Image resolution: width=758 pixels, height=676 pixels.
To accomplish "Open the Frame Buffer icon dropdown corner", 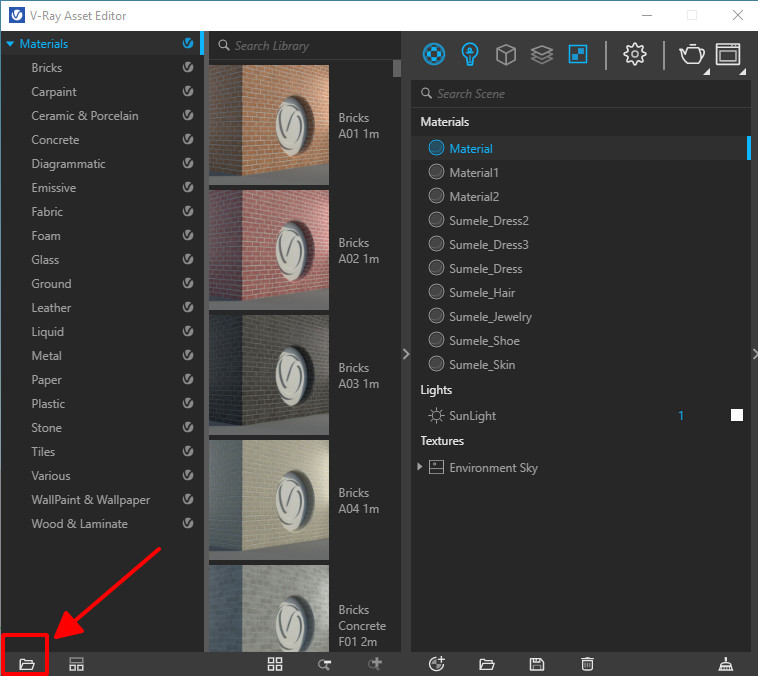I will (743, 72).
